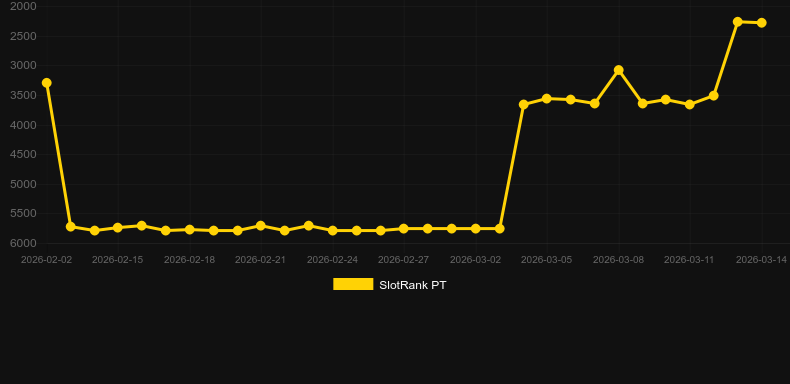This screenshot has height=384, width=790.
Task: Click the 2026-02-18 x-axis label
Action: tap(189, 260)
